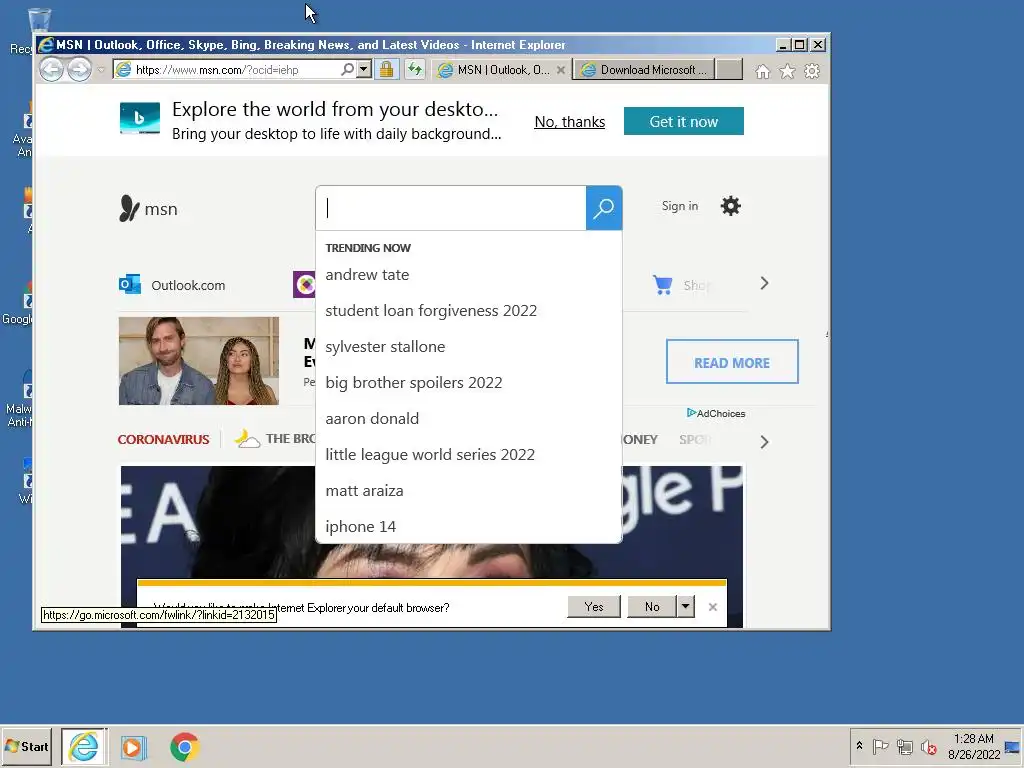Dismiss the banner with No, thanks
Image resolution: width=1024 pixels, height=768 pixels.
click(x=569, y=121)
